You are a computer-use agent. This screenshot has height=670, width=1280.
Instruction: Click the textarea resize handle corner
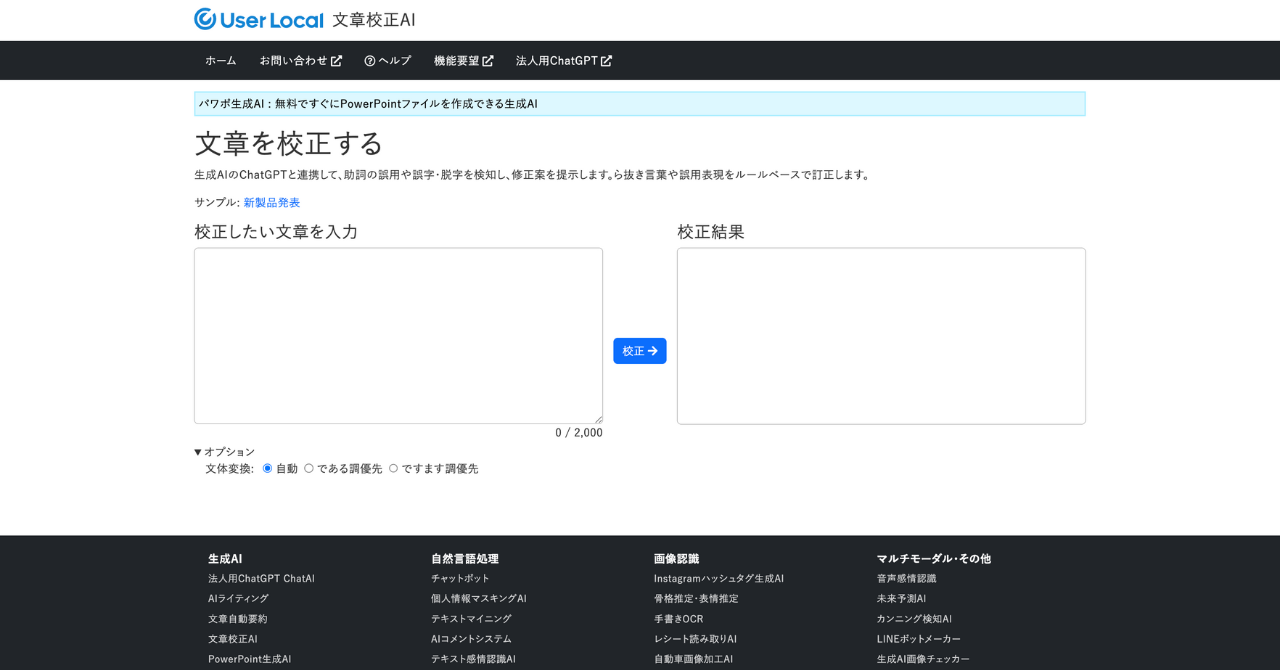(599, 420)
